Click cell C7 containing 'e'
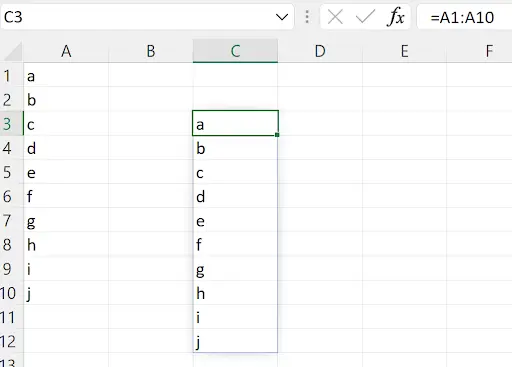Screen dimensions: 512x367 click(235, 220)
